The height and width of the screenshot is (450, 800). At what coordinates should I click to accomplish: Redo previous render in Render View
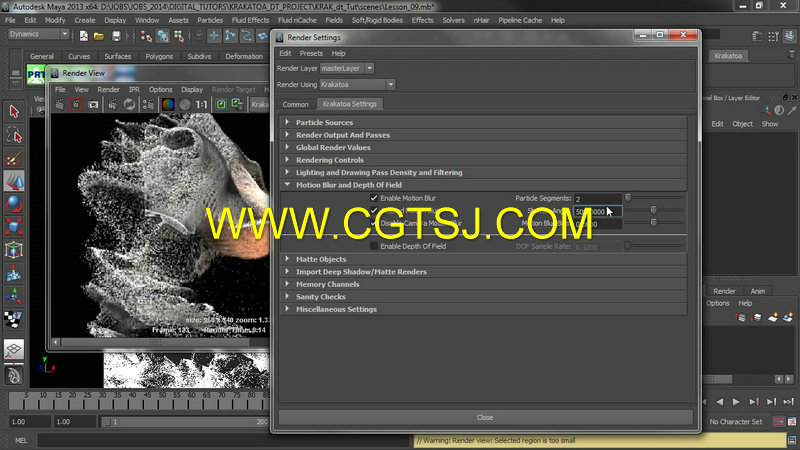click(60, 105)
